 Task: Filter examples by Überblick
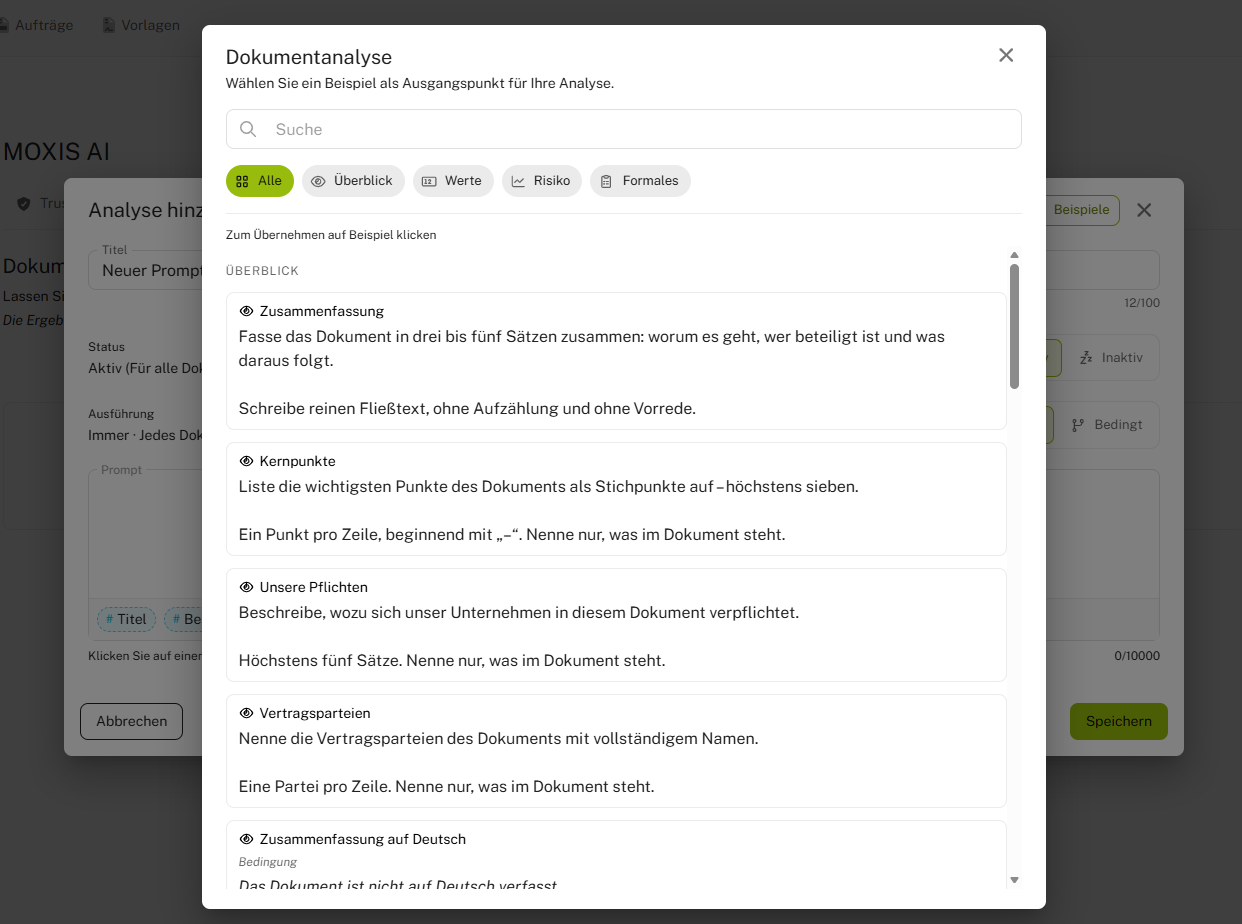pos(353,181)
